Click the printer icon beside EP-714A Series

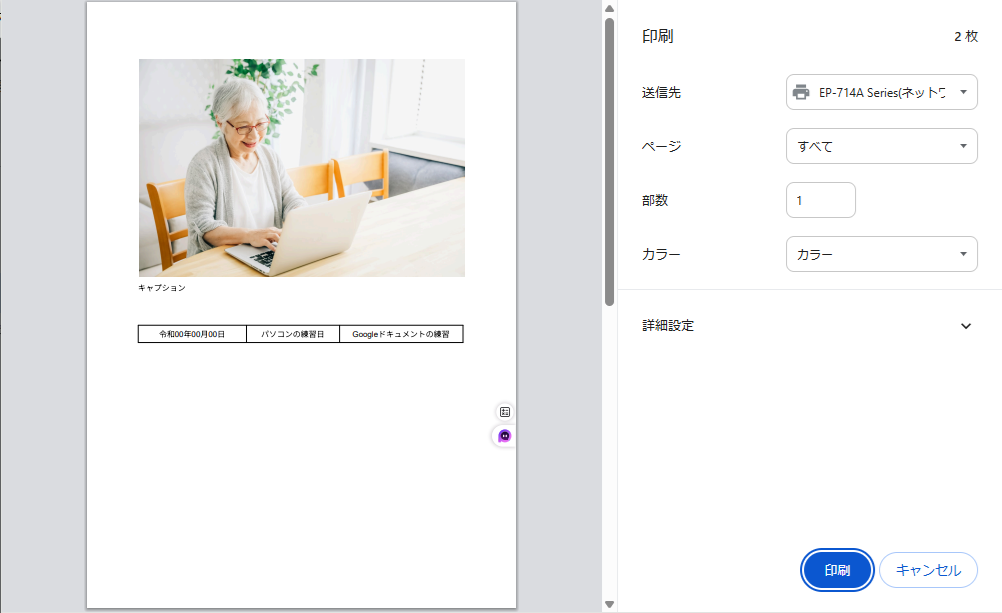click(x=803, y=92)
